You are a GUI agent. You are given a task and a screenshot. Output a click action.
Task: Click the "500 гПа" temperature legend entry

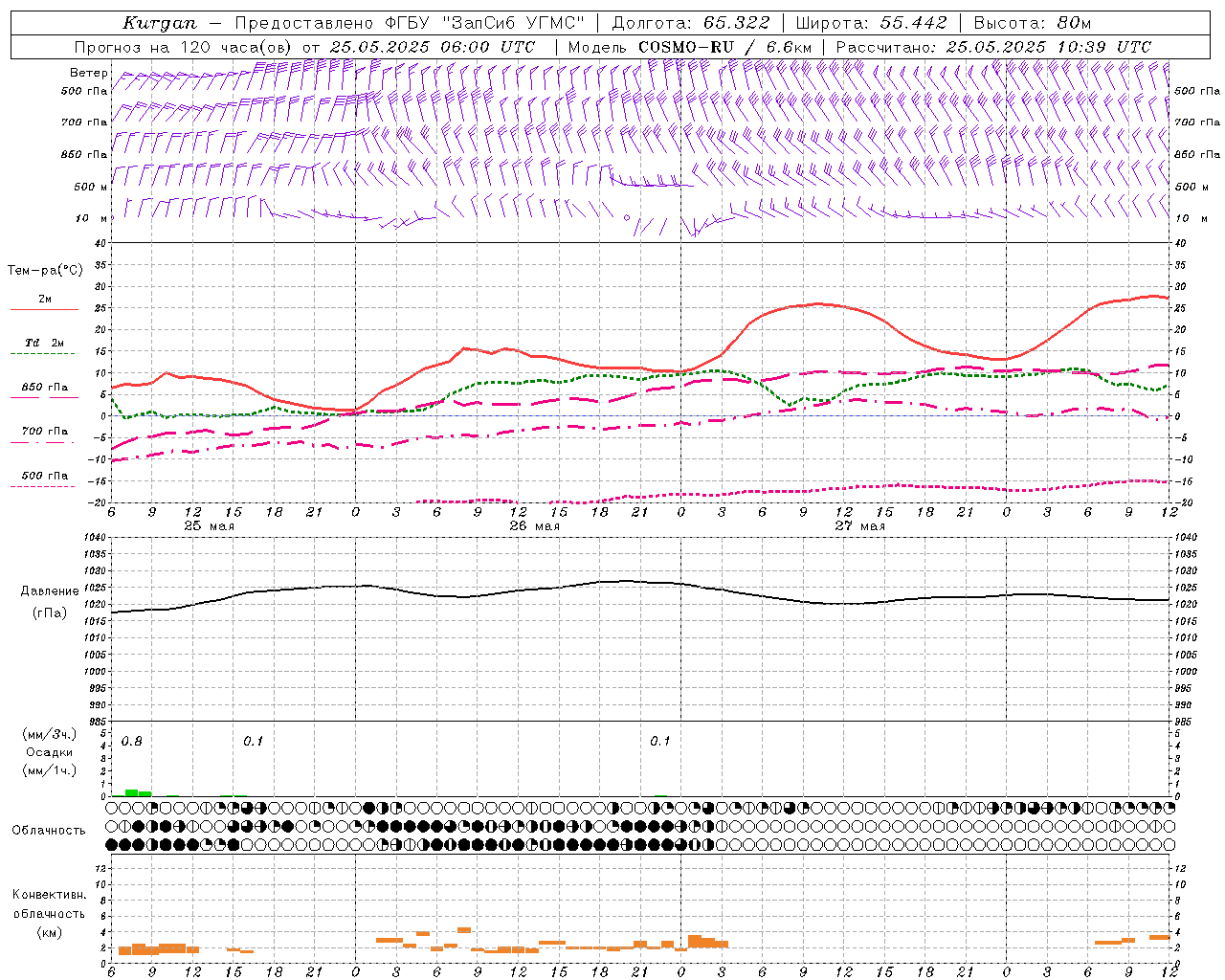pos(45,476)
